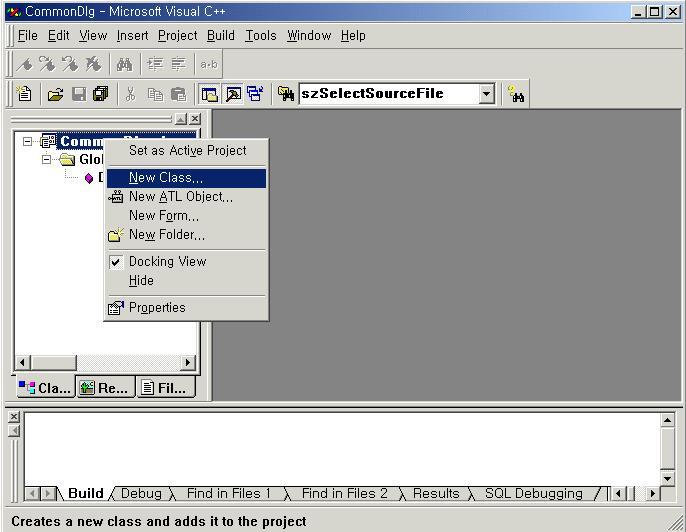Choose Hide in context menu

pyautogui.click(x=186, y=280)
